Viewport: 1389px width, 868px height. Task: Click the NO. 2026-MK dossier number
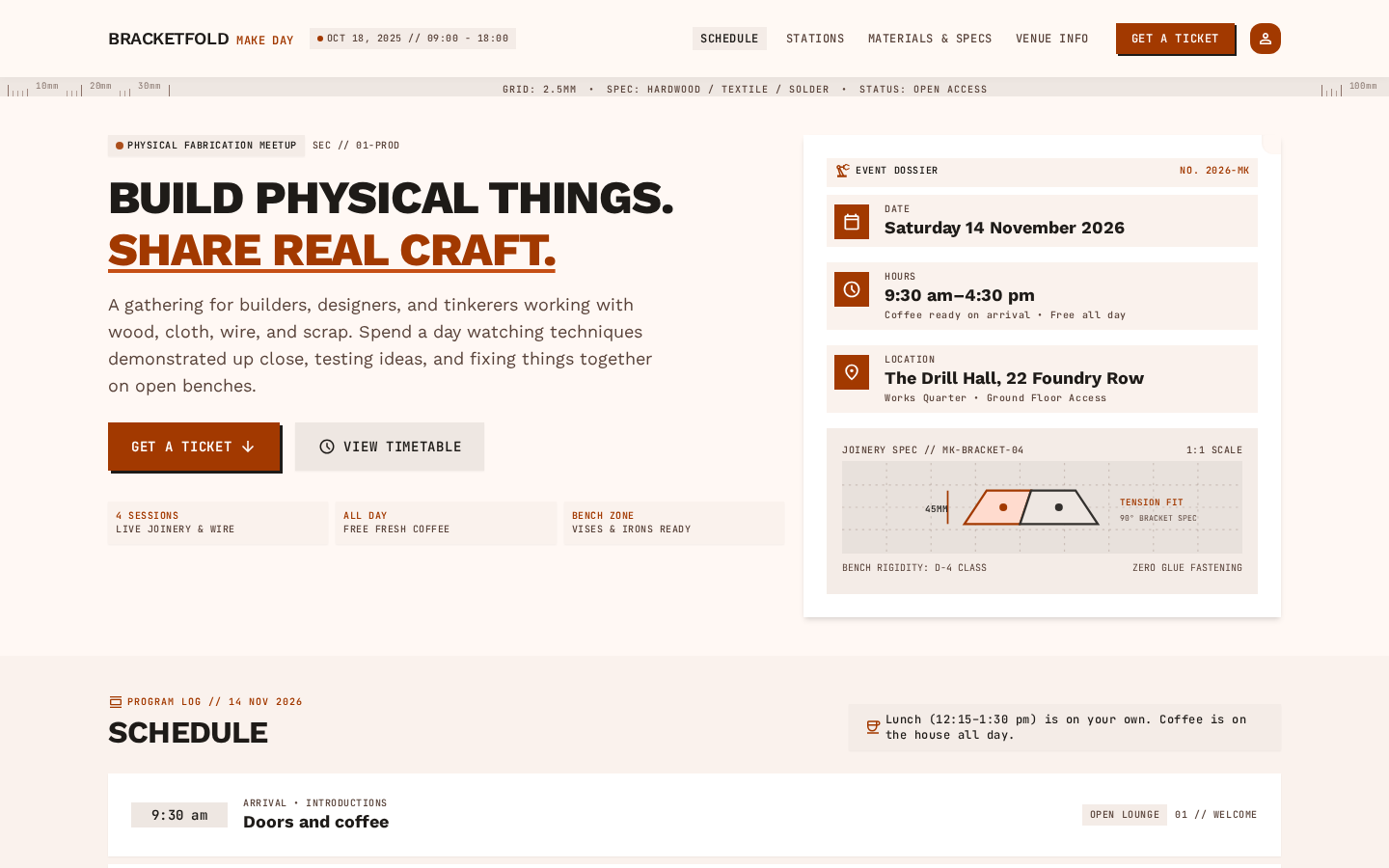[x=1214, y=171]
